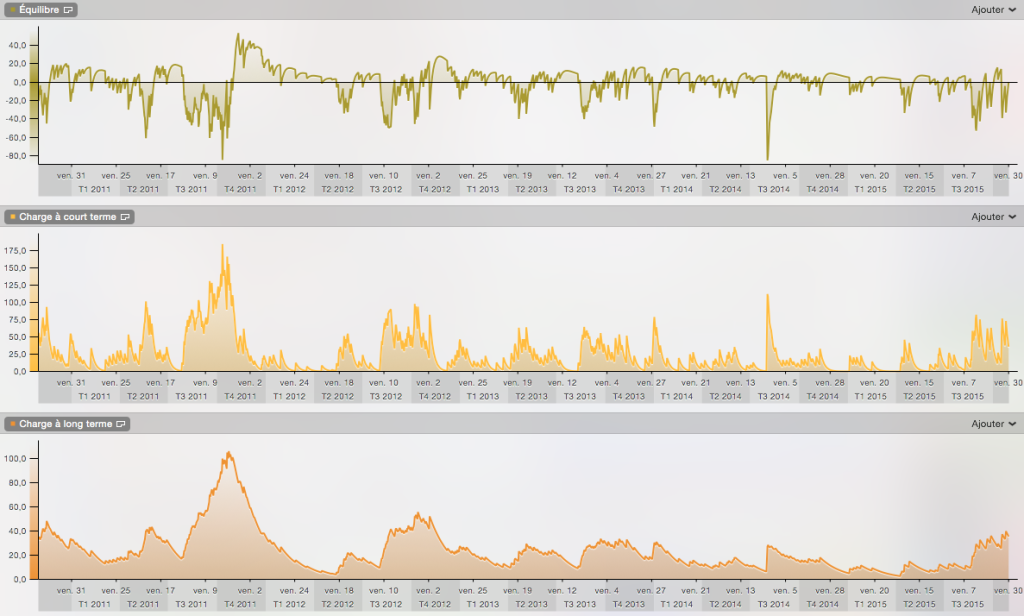Select the Charge à long terme title label
1024x616 pixels.
click(x=66, y=424)
